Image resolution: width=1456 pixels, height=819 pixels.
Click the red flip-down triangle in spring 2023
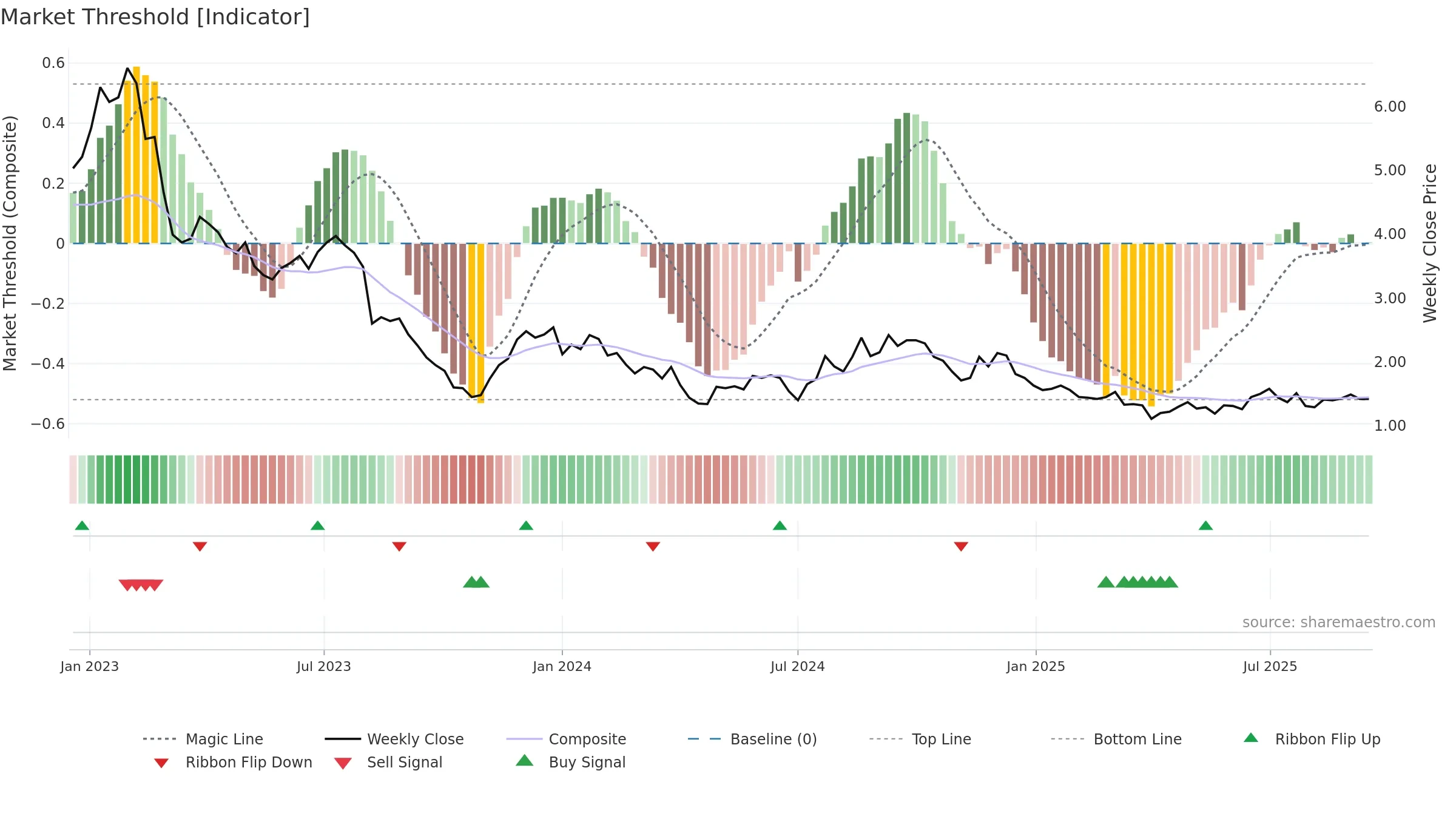(200, 546)
